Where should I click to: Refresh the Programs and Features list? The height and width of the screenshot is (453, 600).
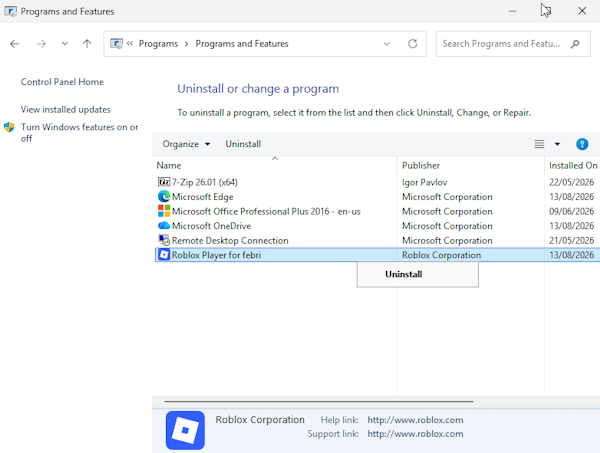point(412,44)
